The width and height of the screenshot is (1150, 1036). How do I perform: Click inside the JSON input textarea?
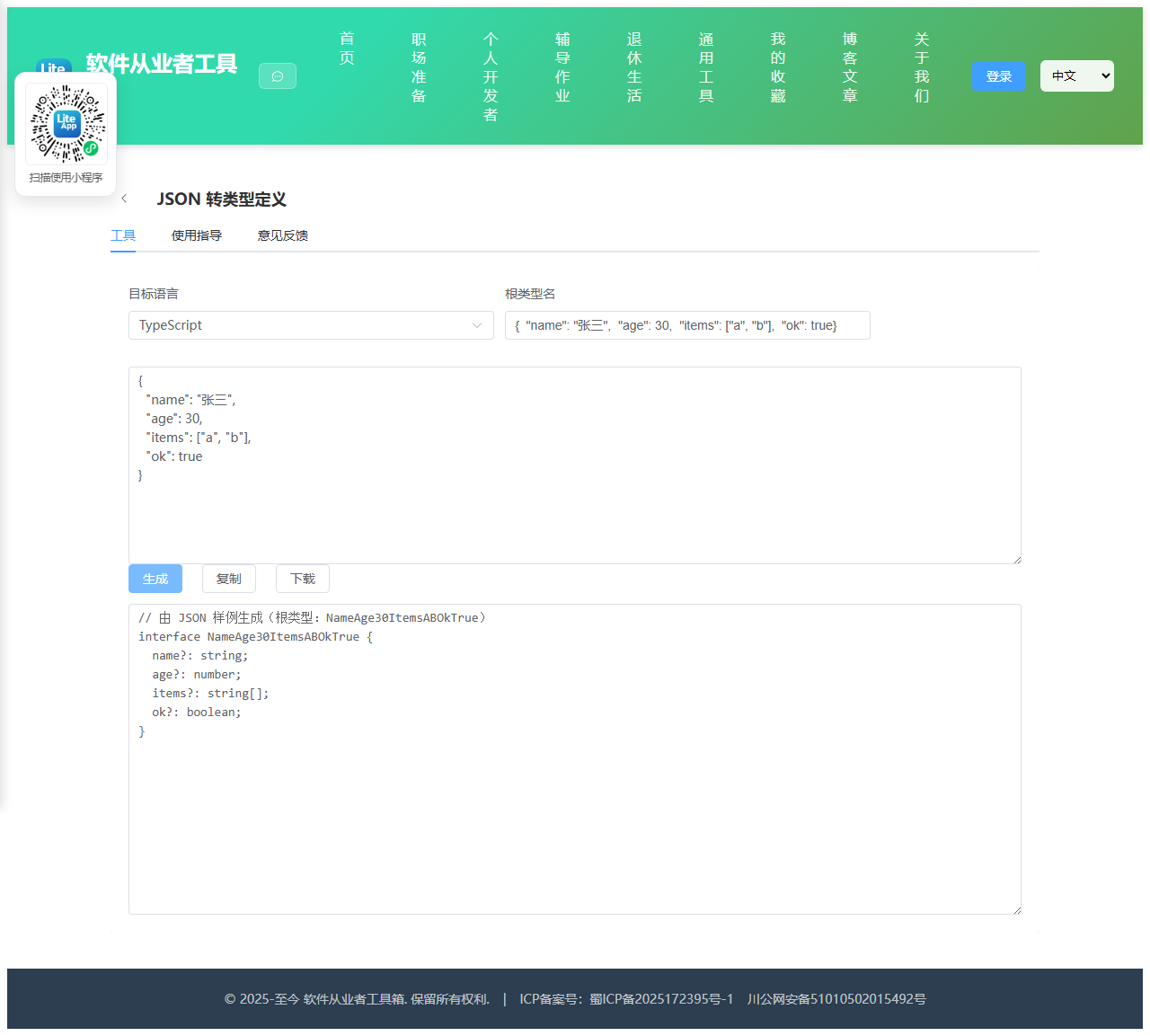(x=575, y=465)
